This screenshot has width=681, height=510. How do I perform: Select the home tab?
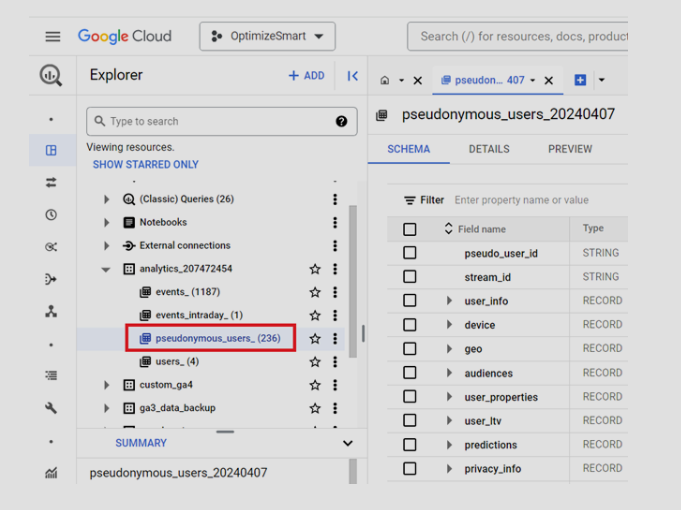[x=385, y=80]
